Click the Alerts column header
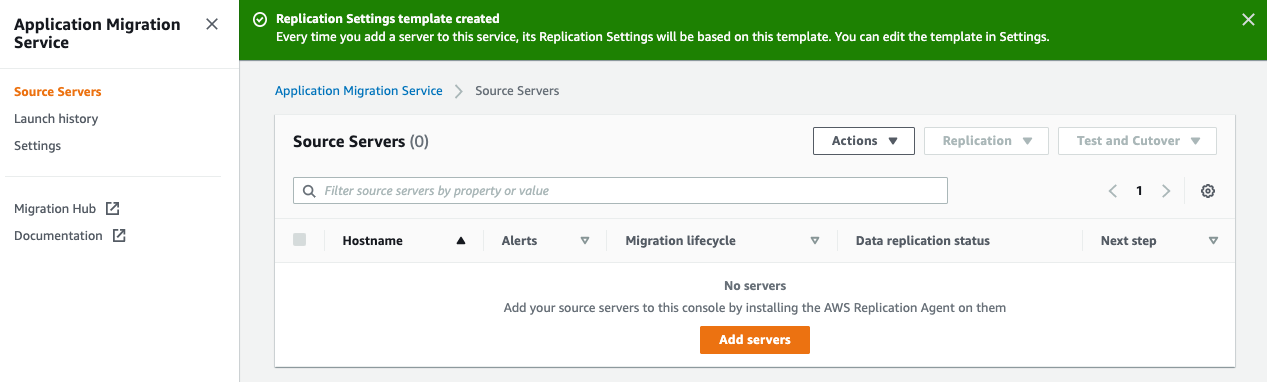 pyautogui.click(x=519, y=241)
